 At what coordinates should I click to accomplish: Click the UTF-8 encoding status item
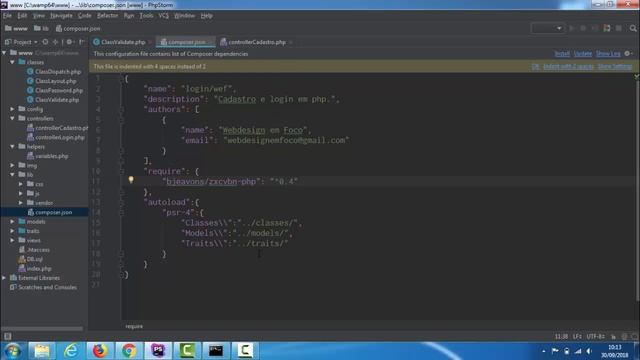596,337
